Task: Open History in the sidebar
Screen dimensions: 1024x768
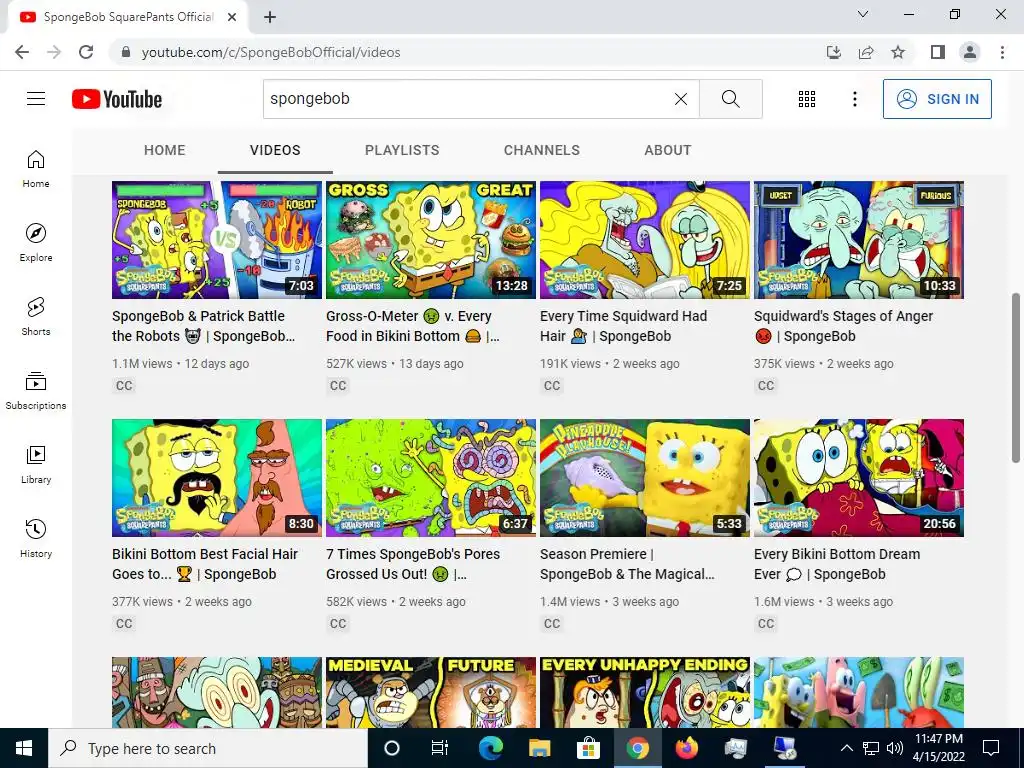Action: click(36, 539)
